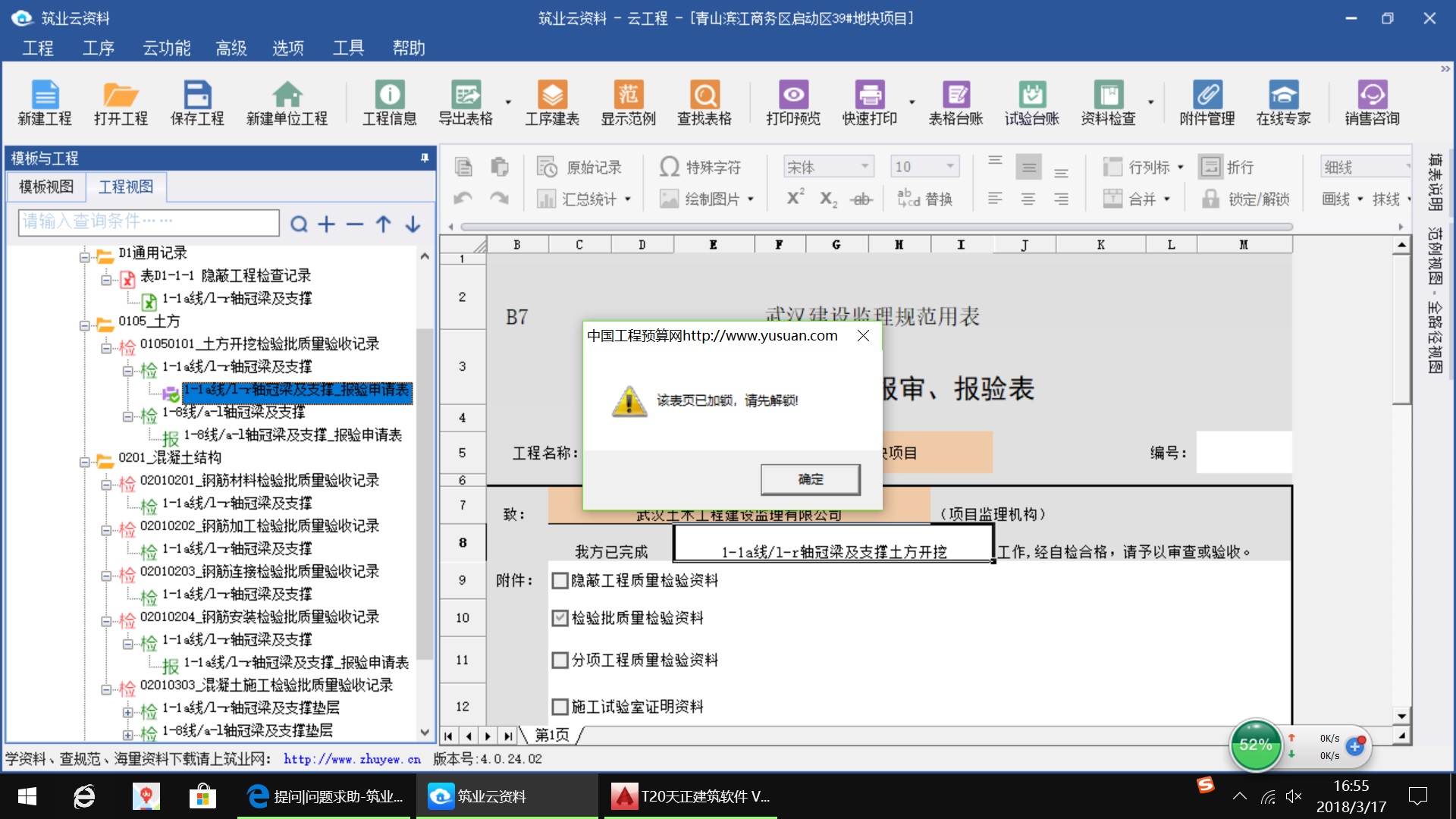Check 隐蔽工程质量检验资料 checkbox
1456x819 pixels.
click(560, 581)
